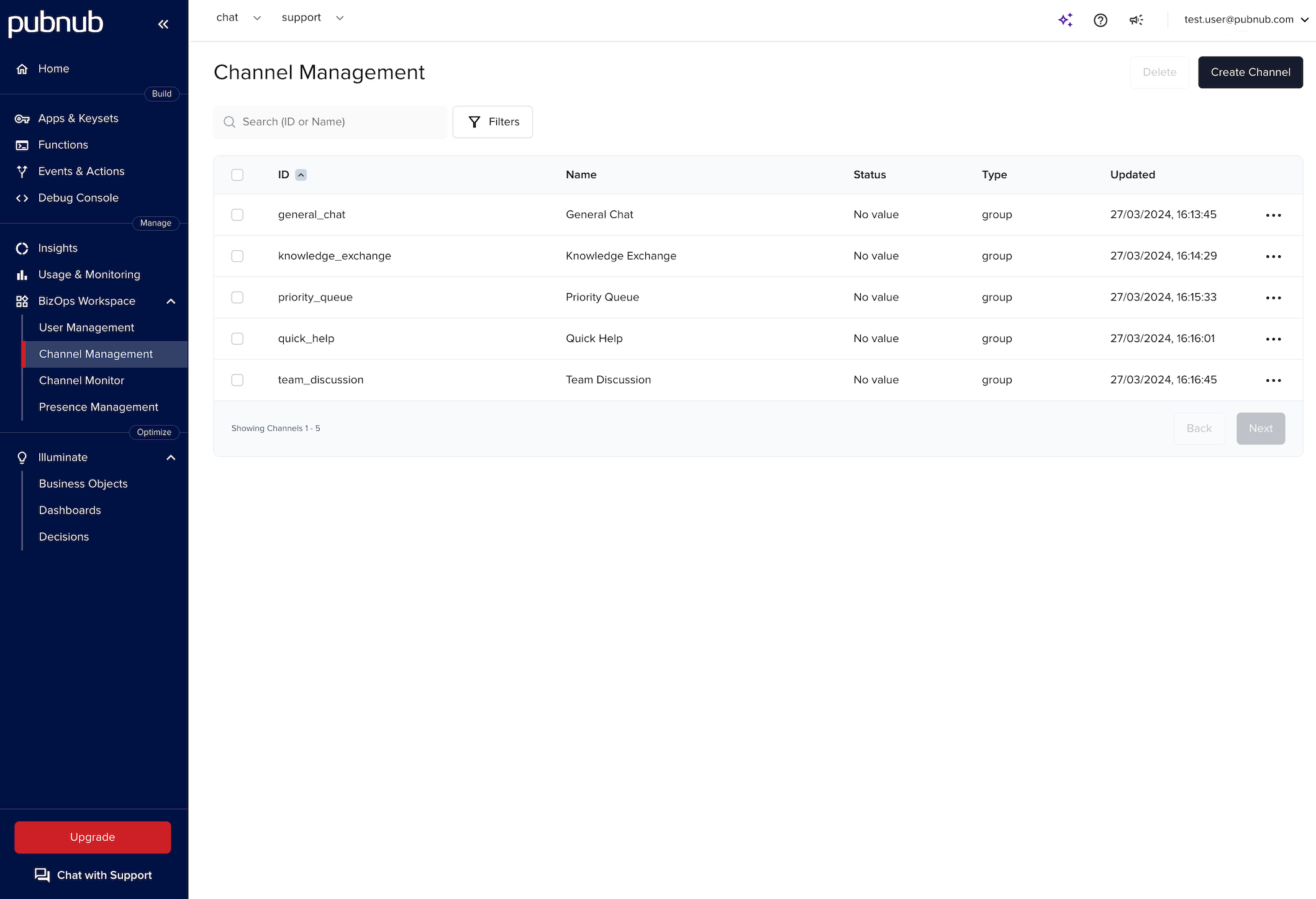Click the Usage & Monitoring bar chart icon
Viewport: 1316px width, 899px height.
click(22, 274)
